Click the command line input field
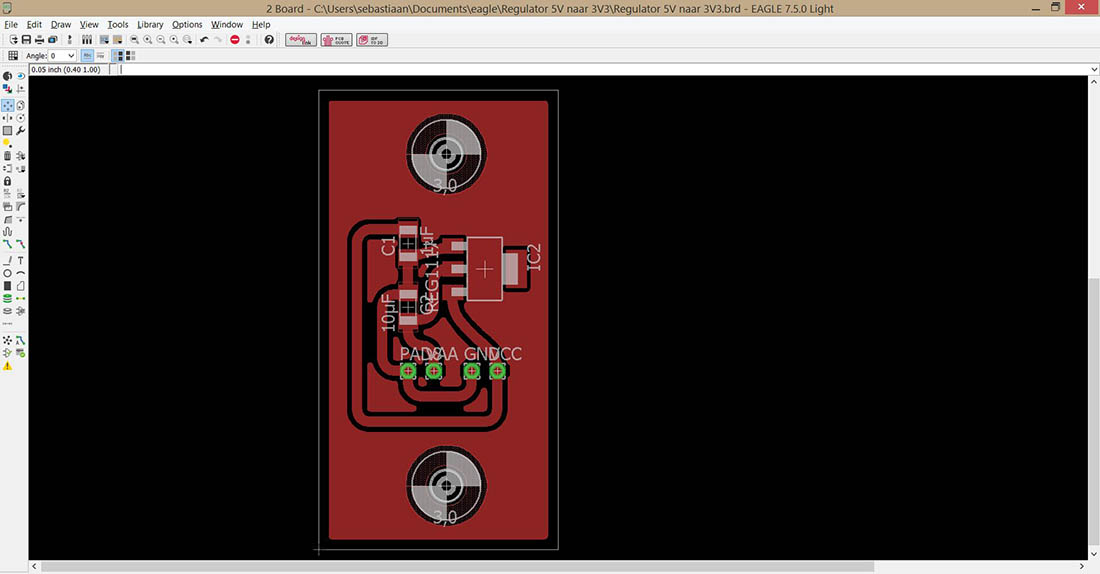 coord(603,69)
